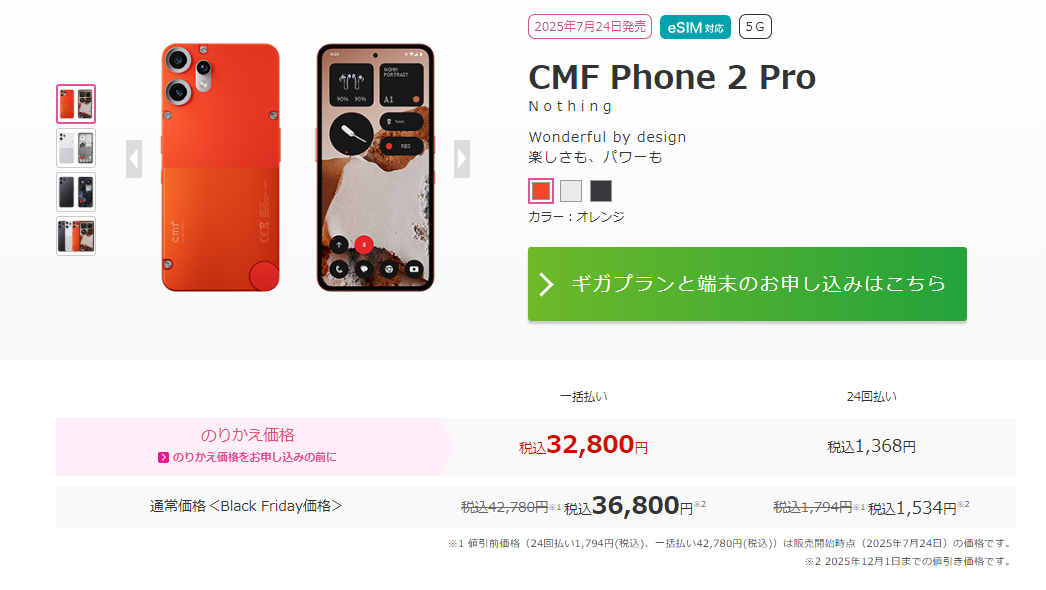Choose the black color swatch
Screen dimensions: 1046x590
[601, 191]
